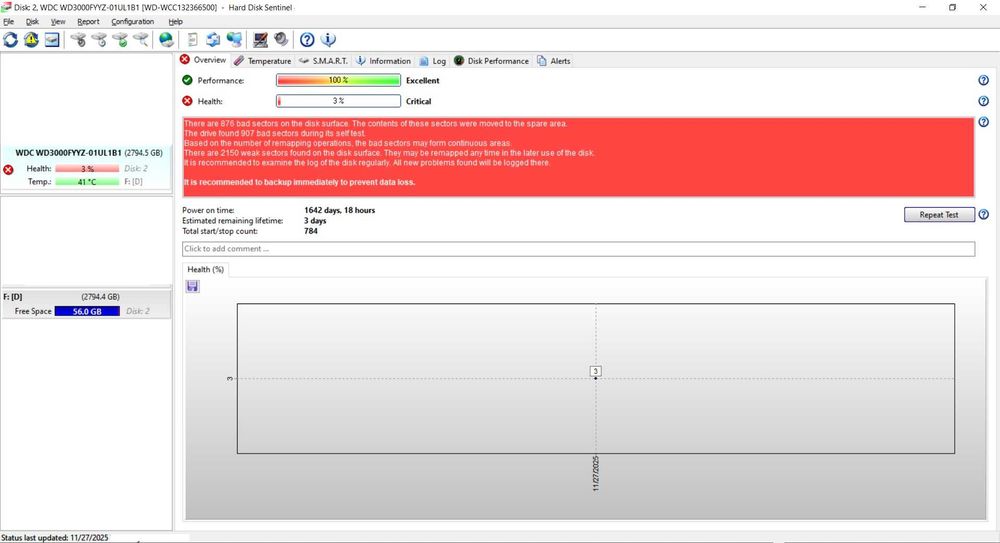The width and height of the screenshot is (1000, 543).
Task: Open the Log tab
Action: 432,61
